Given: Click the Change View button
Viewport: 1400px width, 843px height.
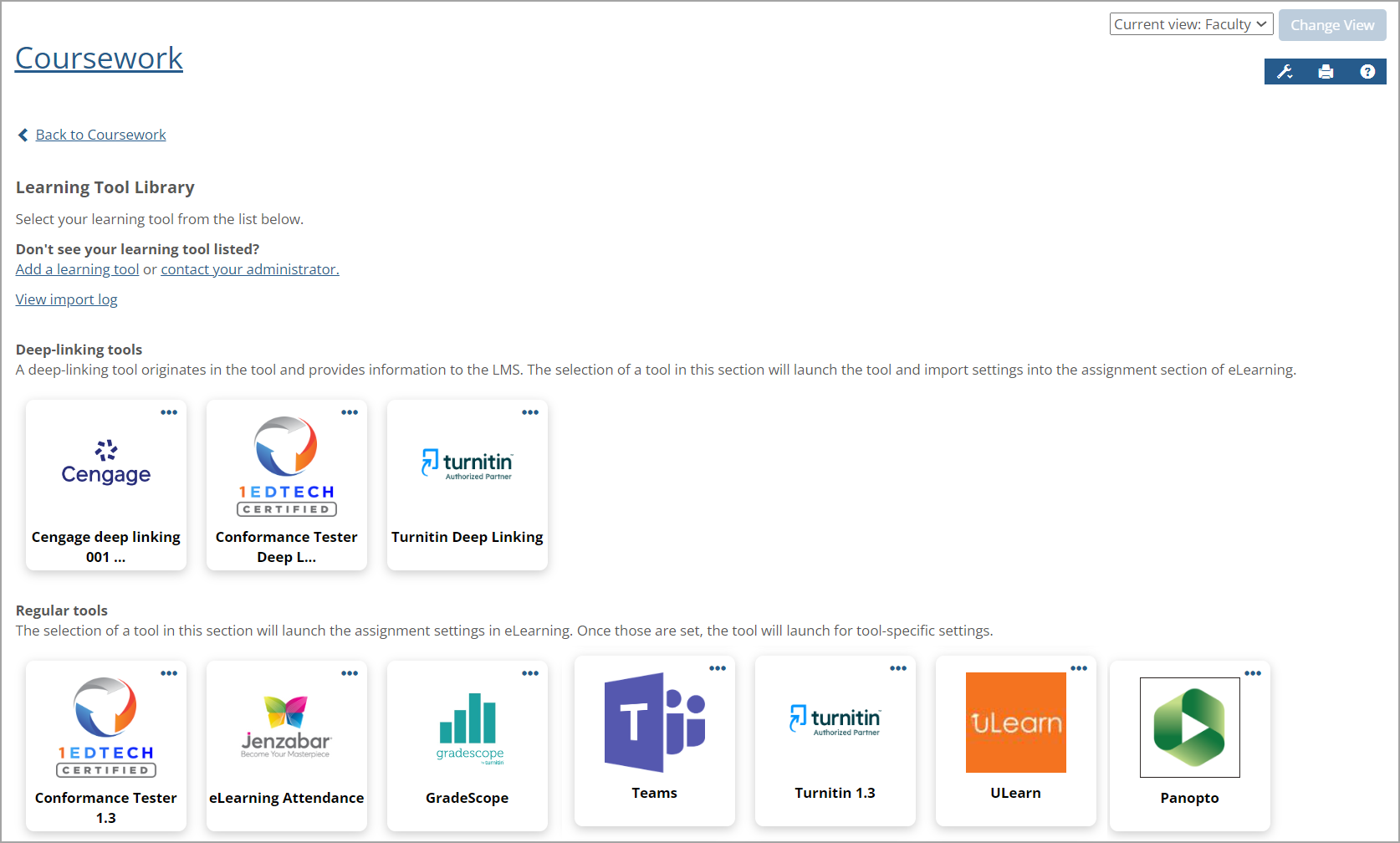Looking at the screenshot, I should click(x=1332, y=25).
